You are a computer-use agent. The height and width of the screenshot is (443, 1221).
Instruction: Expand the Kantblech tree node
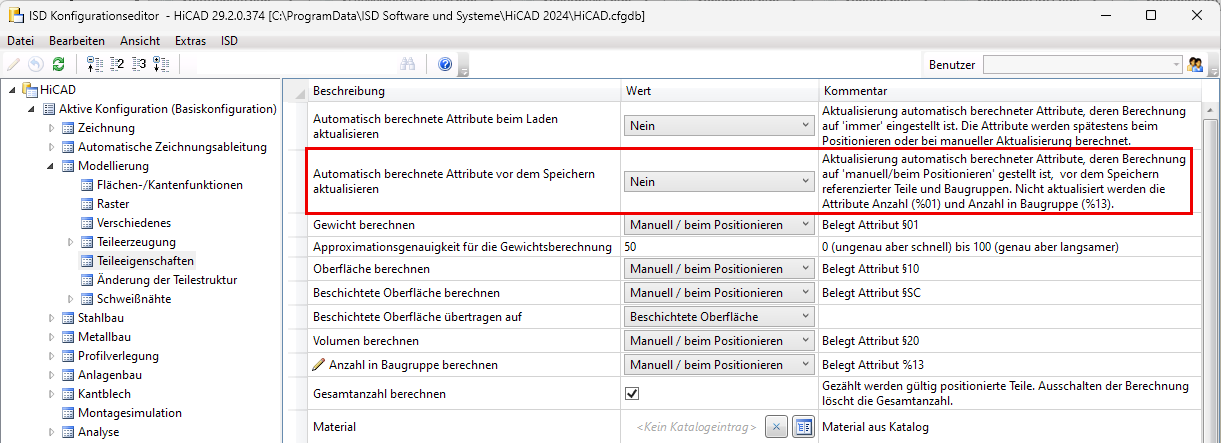[52, 394]
